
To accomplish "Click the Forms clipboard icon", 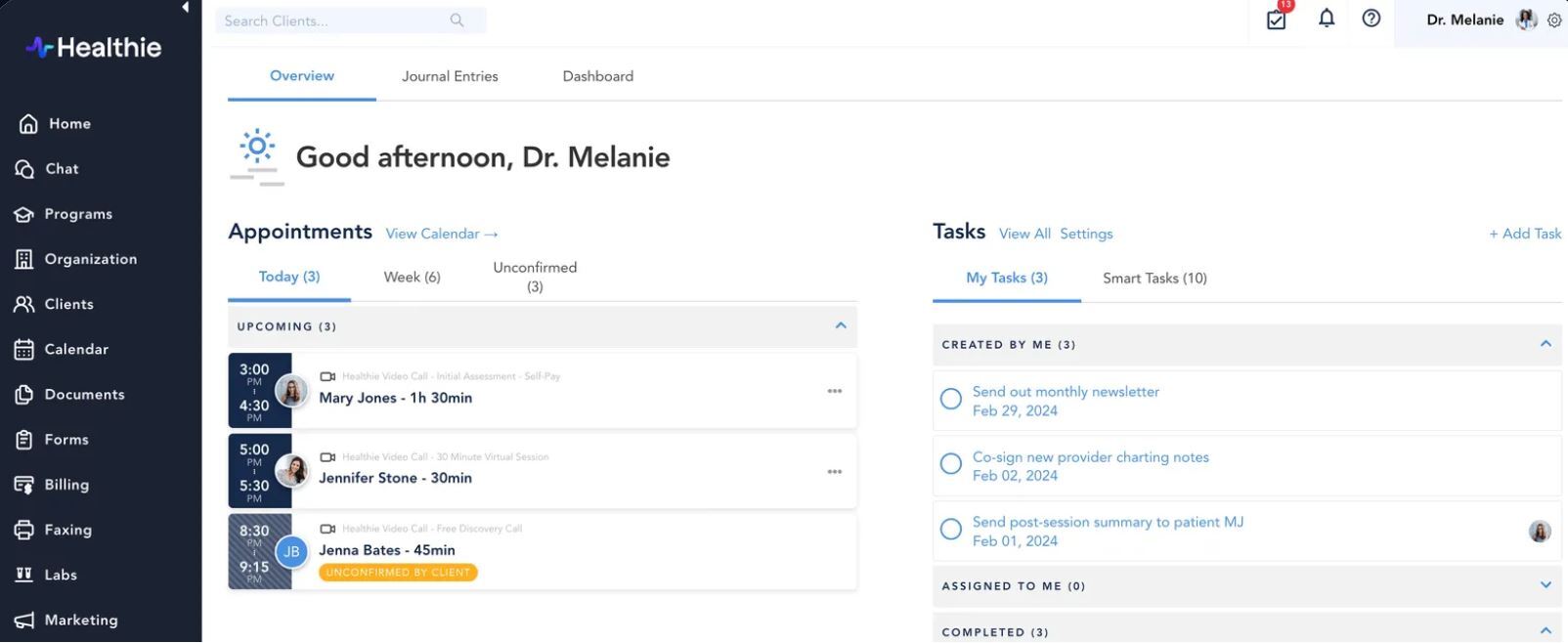I will [24, 440].
